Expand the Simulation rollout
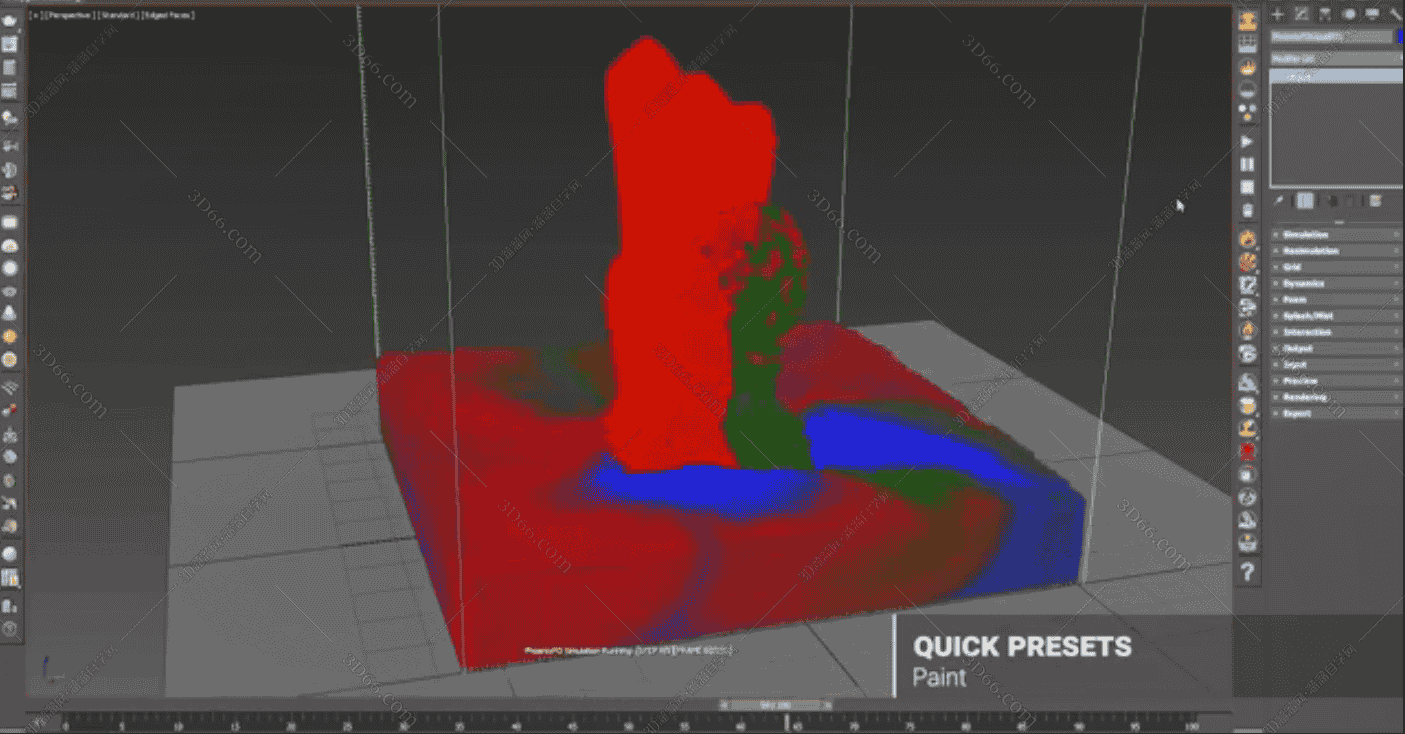Image resolution: width=1405 pixels, height=734 pixels. click(1336, 235)
